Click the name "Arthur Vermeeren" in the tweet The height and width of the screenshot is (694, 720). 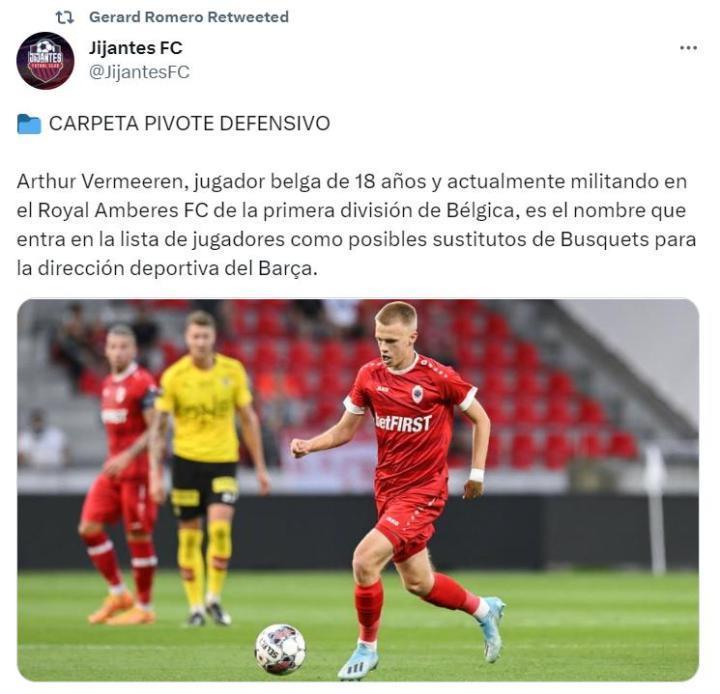pyautogui.click(x=100, y=181)
